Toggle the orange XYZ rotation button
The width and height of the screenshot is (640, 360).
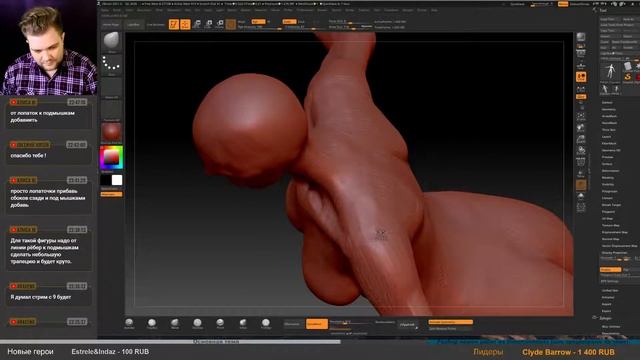pyautogui.click(x=581, y=97)
